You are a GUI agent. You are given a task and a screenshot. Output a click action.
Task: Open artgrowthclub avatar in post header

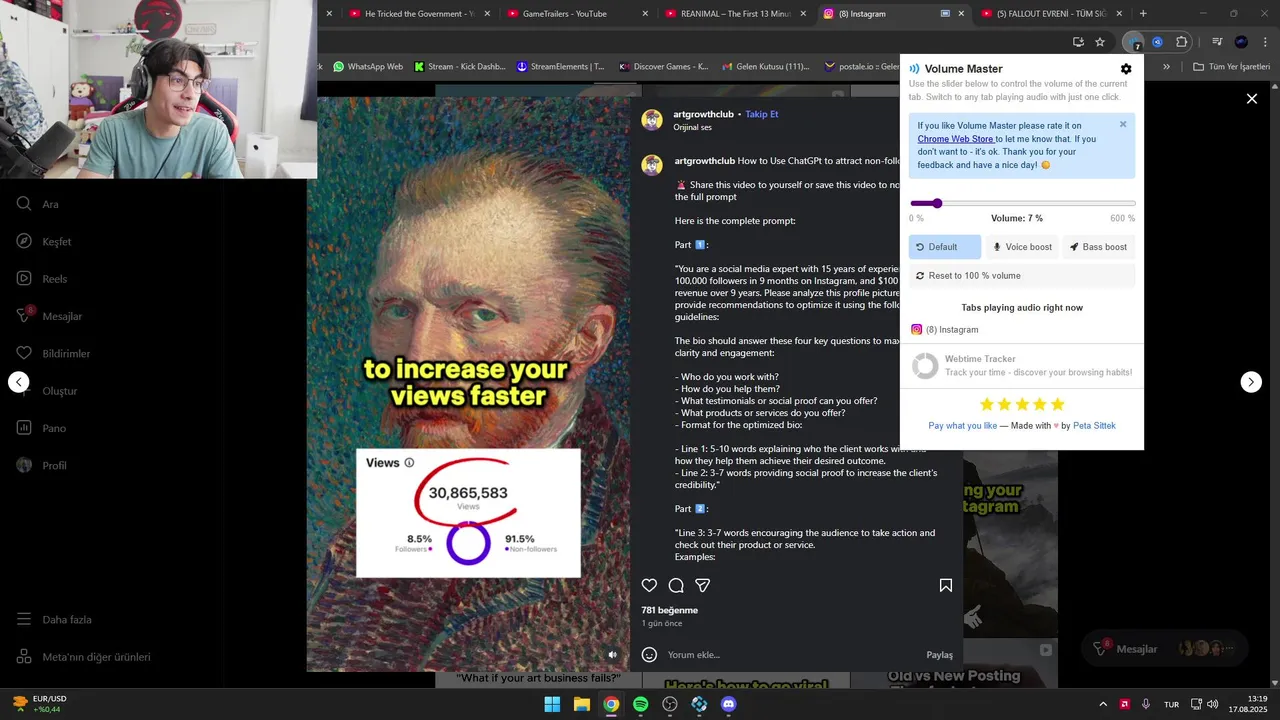coord(652,120)
